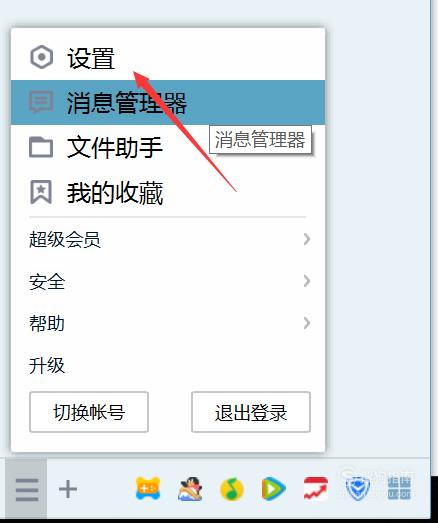Click the 退出登录 button
438x523 pixels.
click(x=251, y=412)
